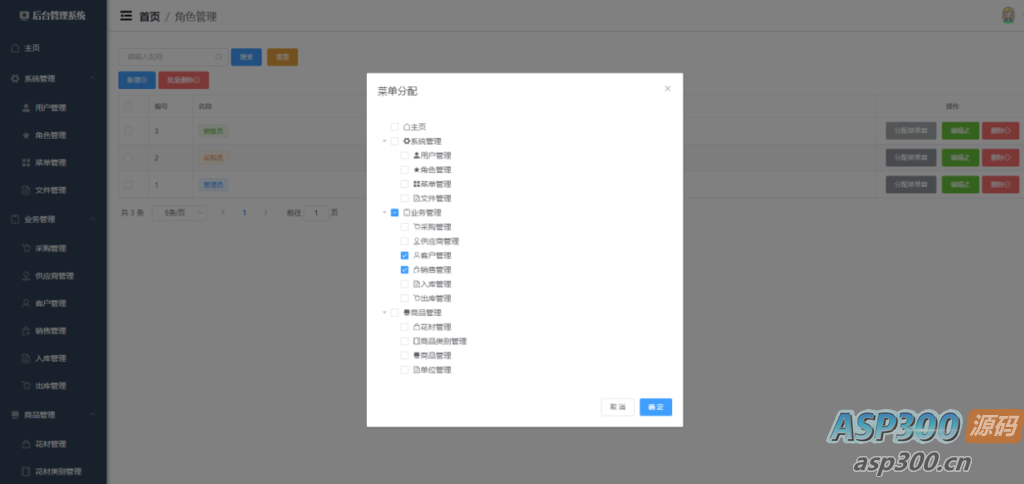This screenshot has width=1024, height=484.
Task: Click the hamburger menu icon in header
Action: pyautogui.click(x=126, y=16)
